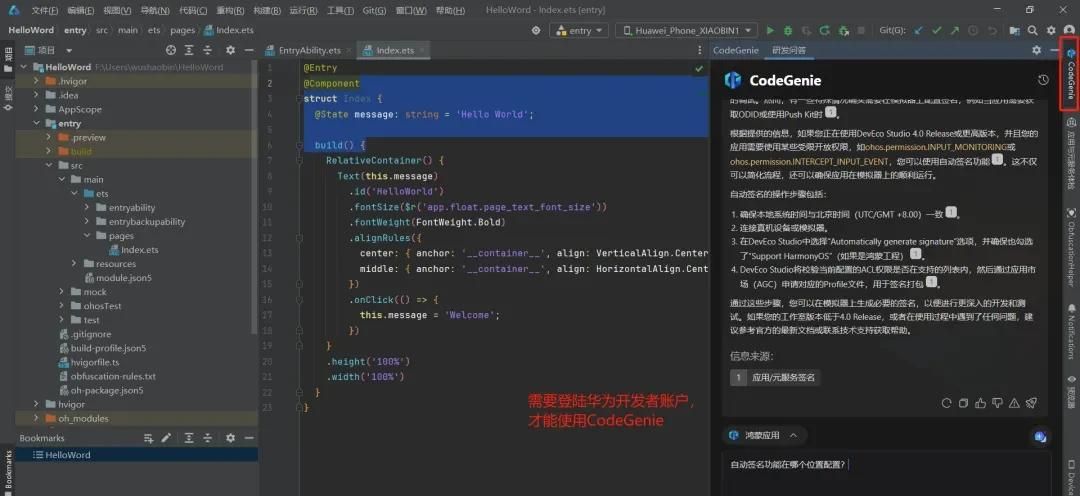This screenshot has height=496, width=1080.
Task: Open CodeGenie side tool window button
Action: point(1070,74)
